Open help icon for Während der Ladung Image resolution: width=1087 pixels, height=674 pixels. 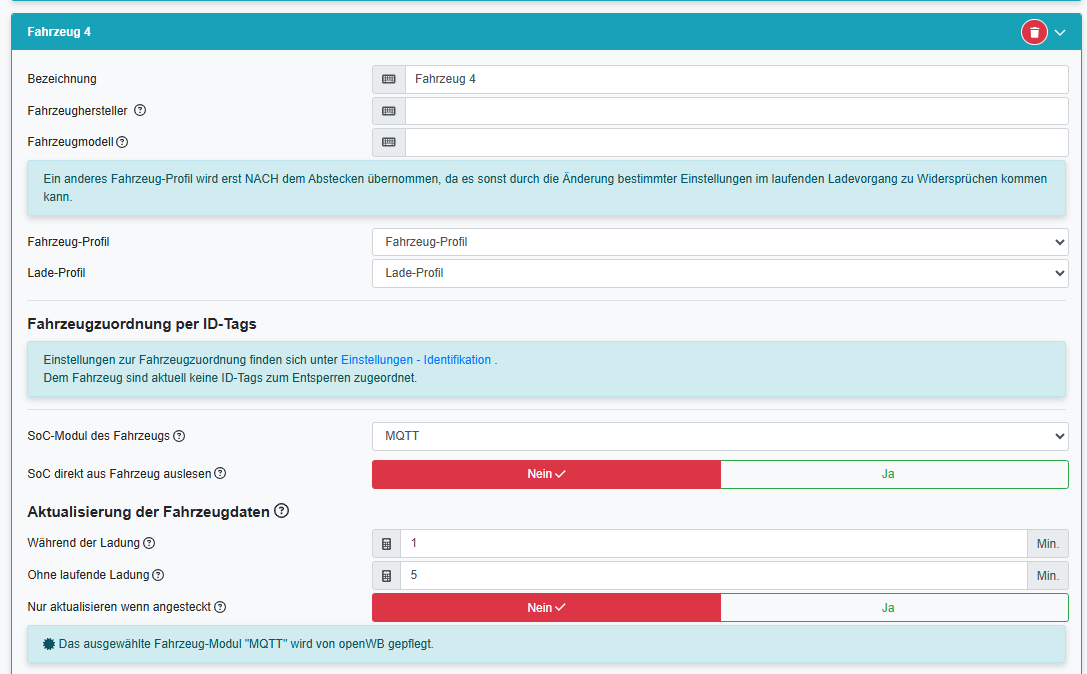[149, 543]
